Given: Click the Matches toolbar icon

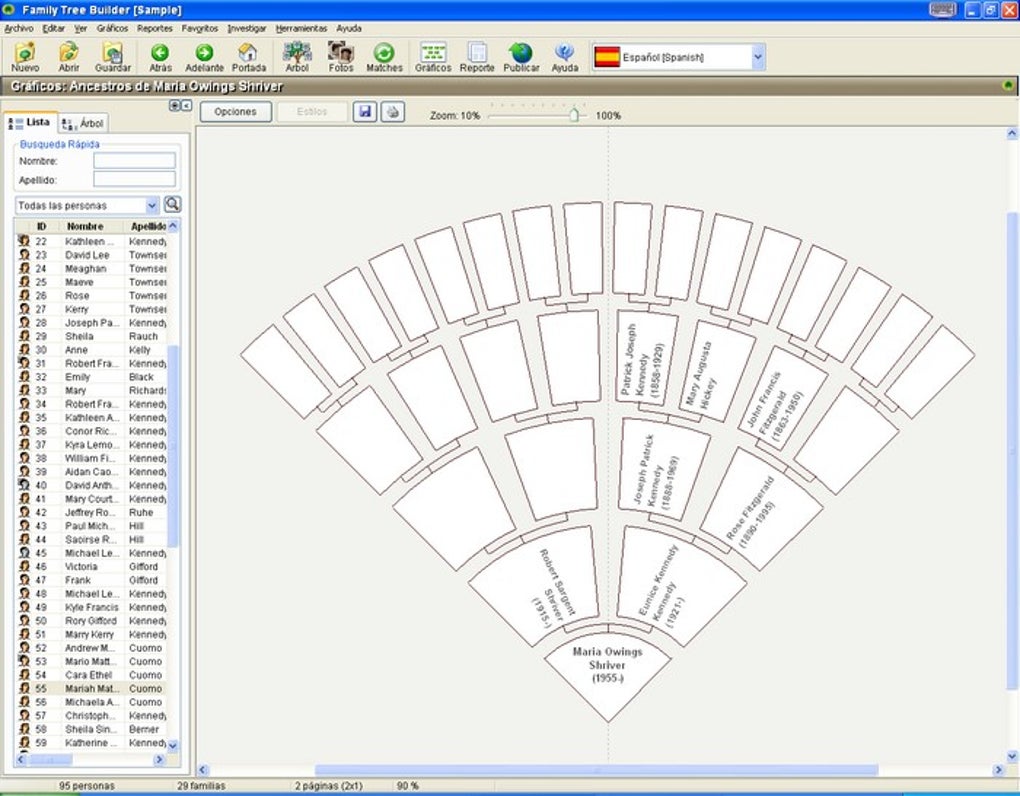Looking at the screenshot, I should click(384, 57).
